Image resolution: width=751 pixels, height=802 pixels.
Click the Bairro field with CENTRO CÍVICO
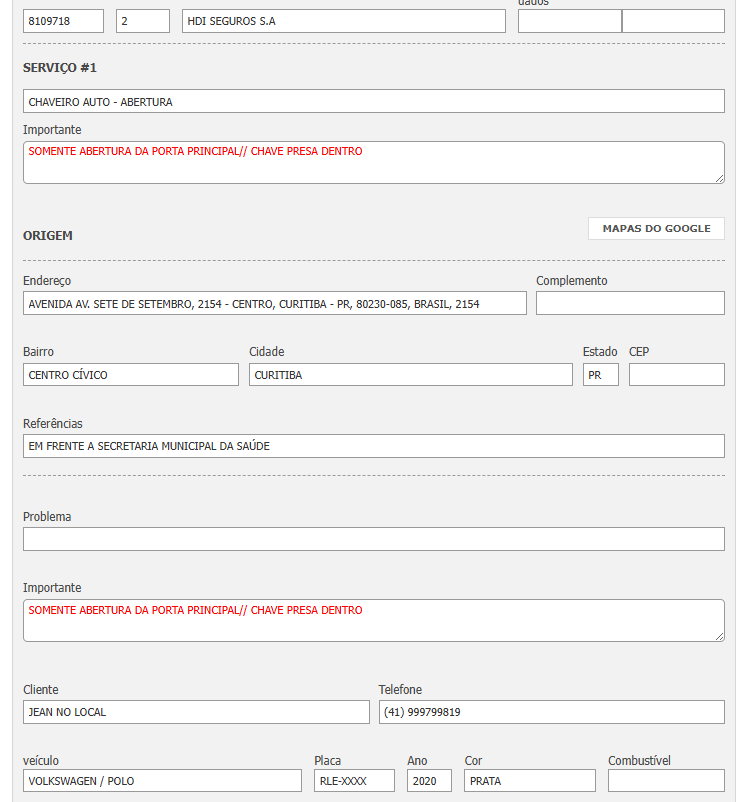pyautogui.click(x=131, y=375)
